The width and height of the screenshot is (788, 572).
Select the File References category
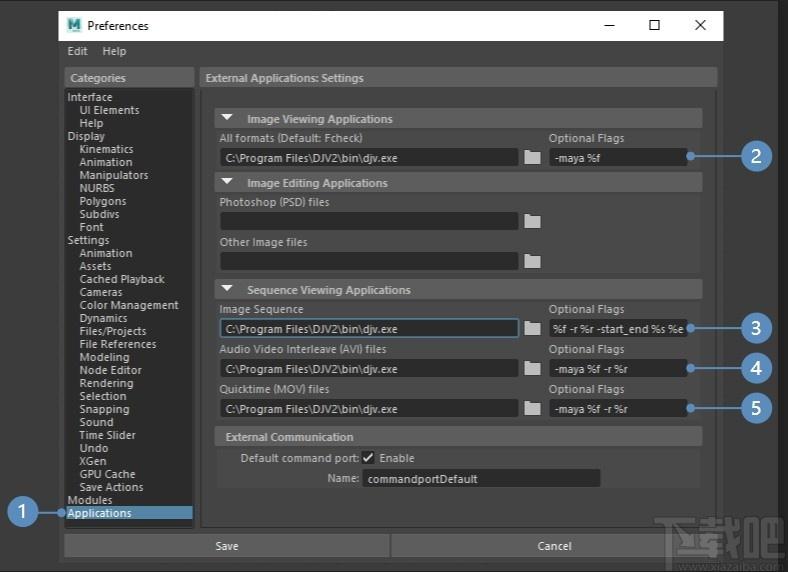(x=118, y=344)
